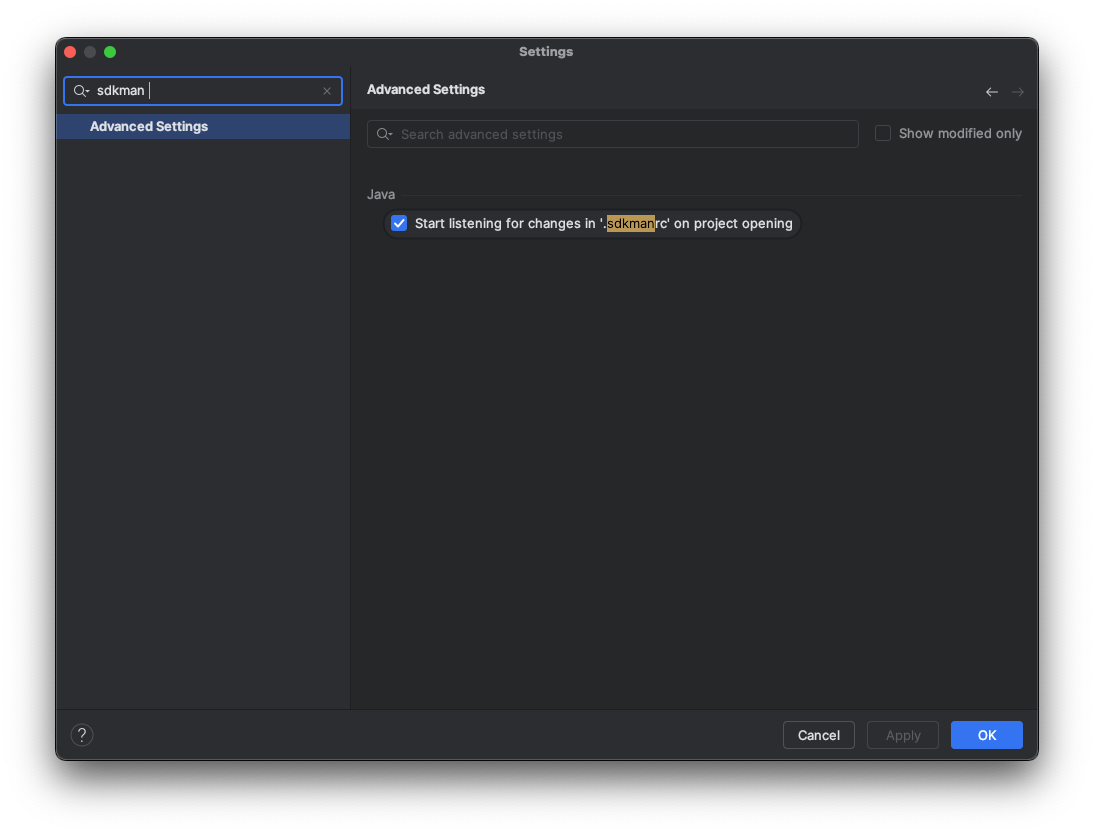Navigate forward using the right arrow icon
The width and height of the screenshot is (1094, 834).
[x=1018, y=91]
